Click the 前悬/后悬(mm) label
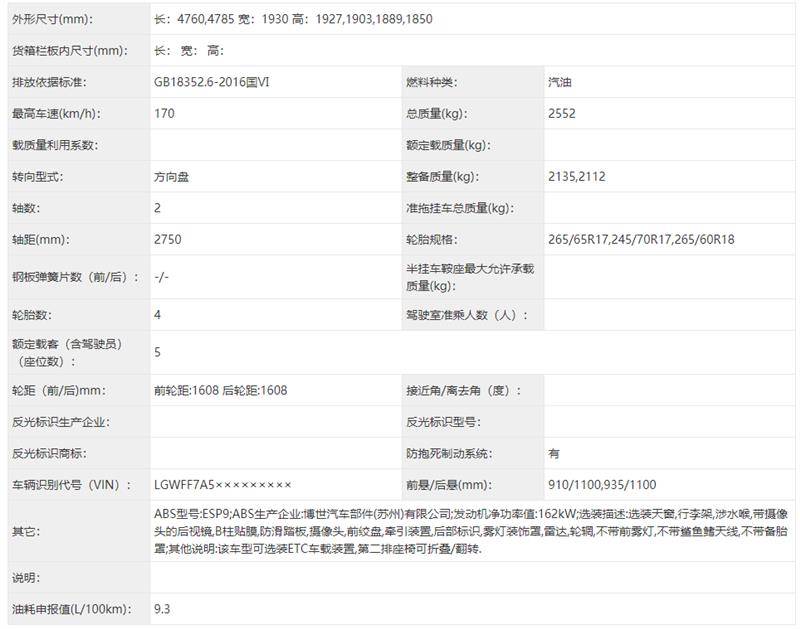Screen dimensions: 800x629 (449, 485)
